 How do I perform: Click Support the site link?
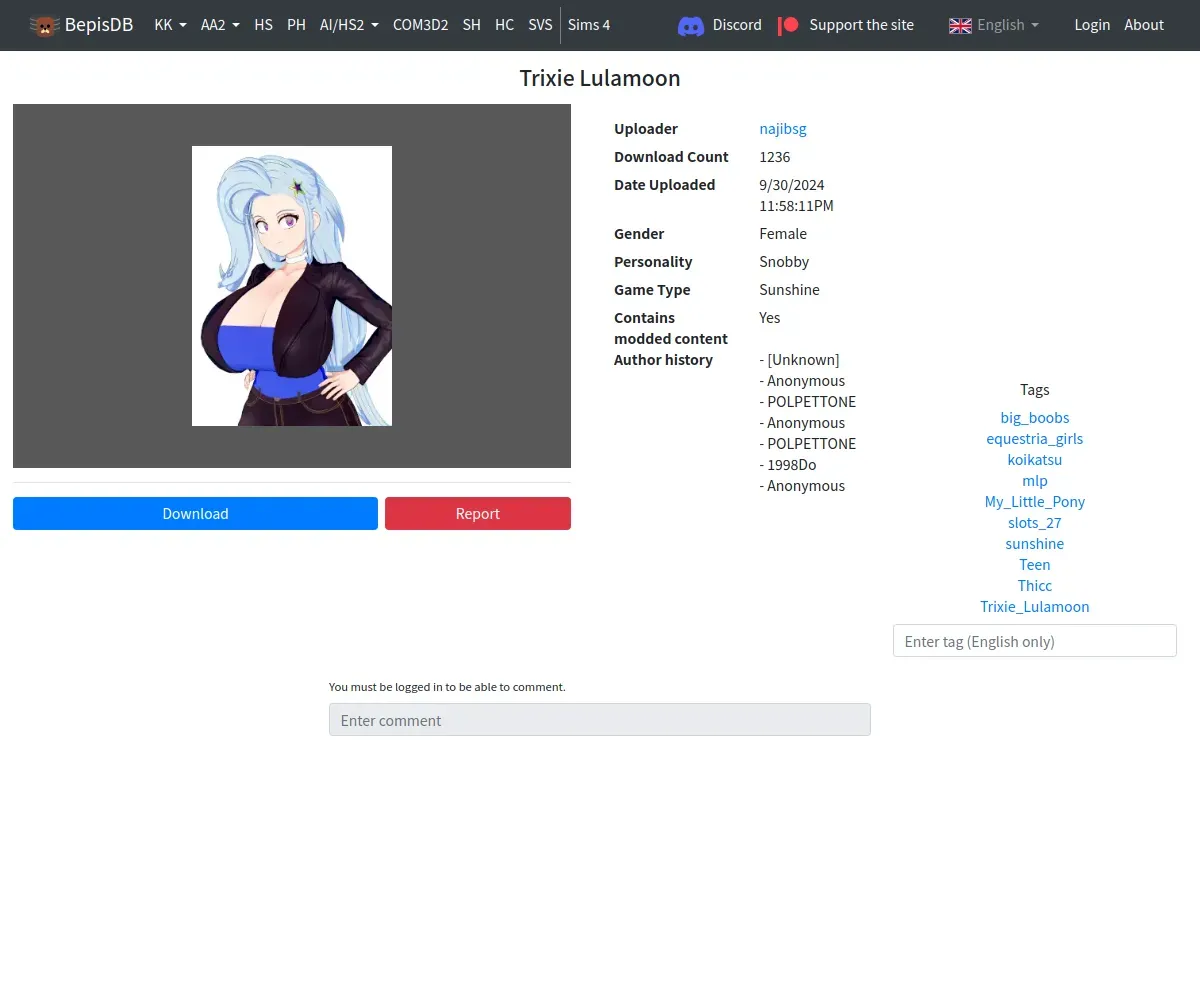pos(861,25)
